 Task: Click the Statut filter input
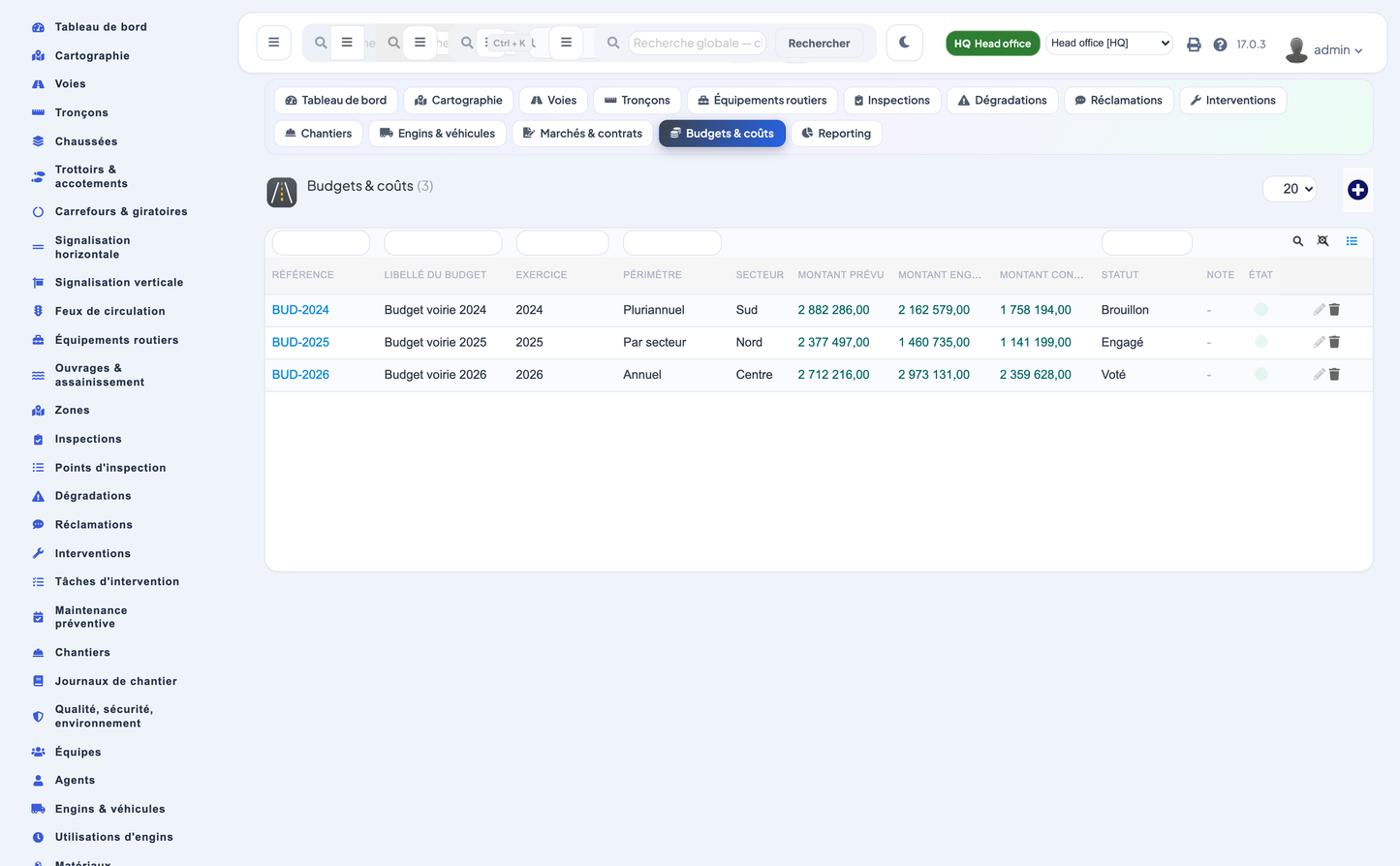coord(1146,242)
